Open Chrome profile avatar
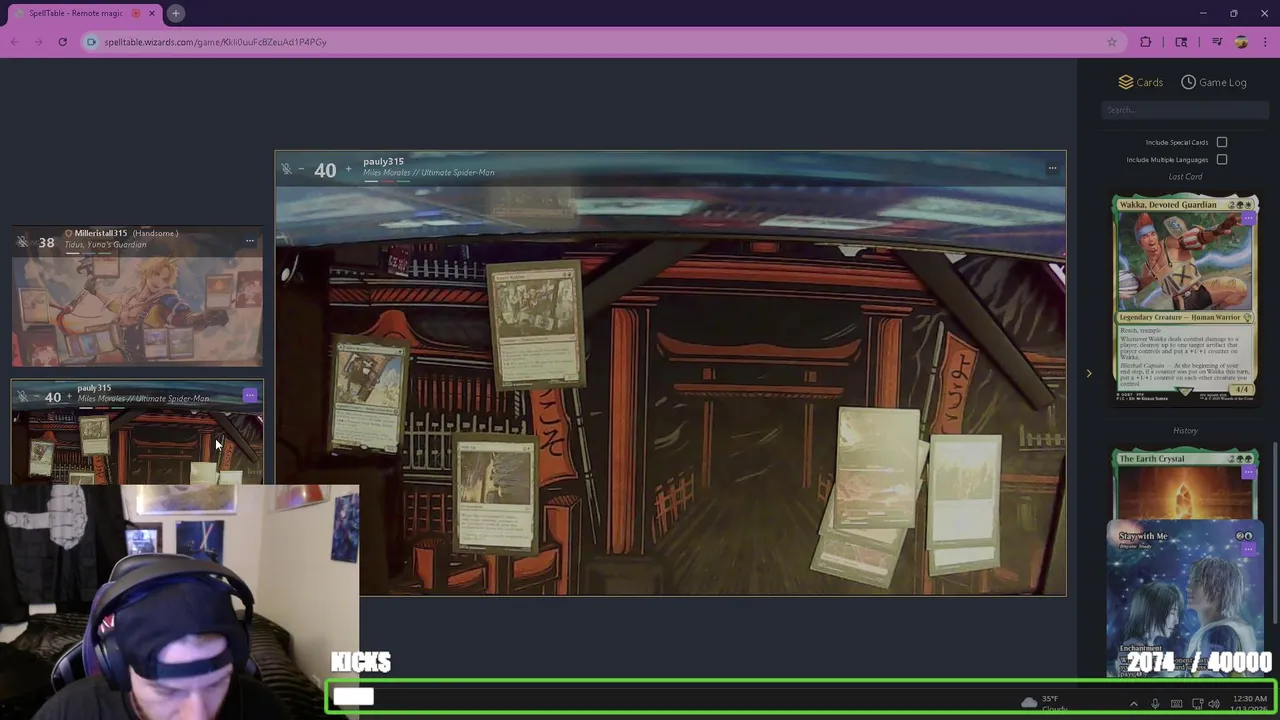The height and width of the screenshot is (720, 1280). point(1241,42)
